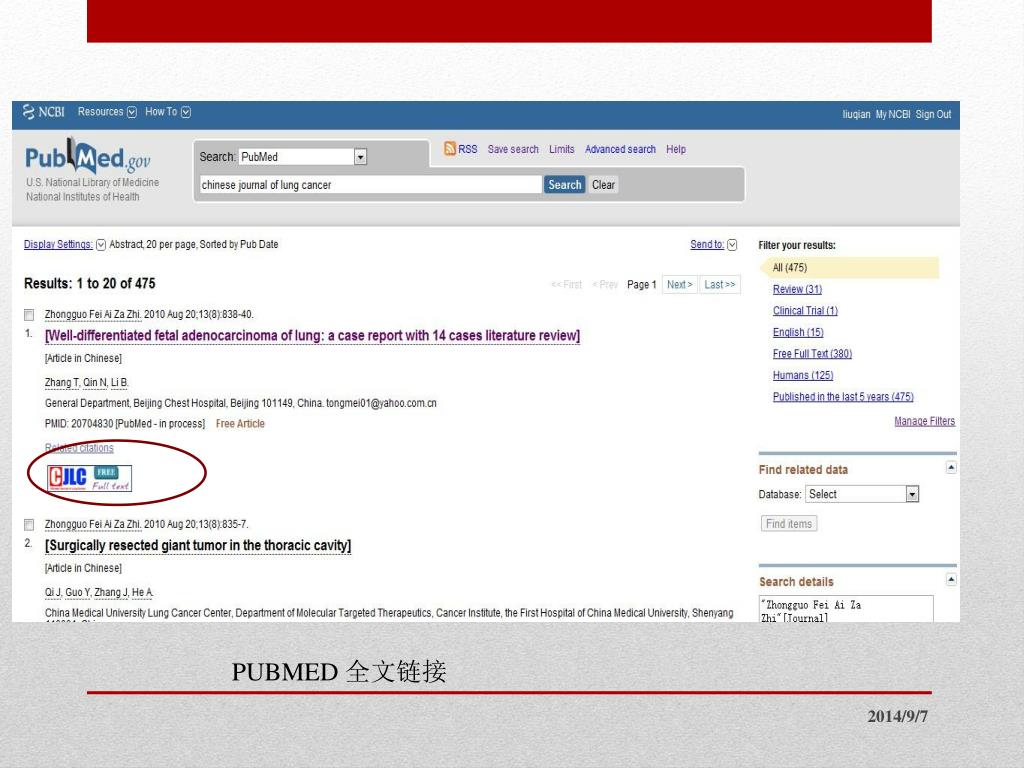This screenshot has height=768, width=1024.
Task: Filter results by Free Full Text (380)
Action: point(812,354)
